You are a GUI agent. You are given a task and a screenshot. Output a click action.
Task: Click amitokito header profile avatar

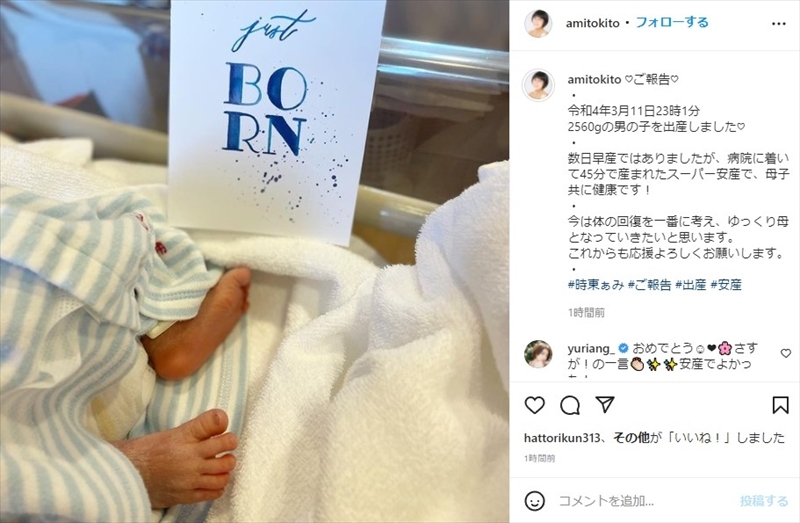click(538, 23)
